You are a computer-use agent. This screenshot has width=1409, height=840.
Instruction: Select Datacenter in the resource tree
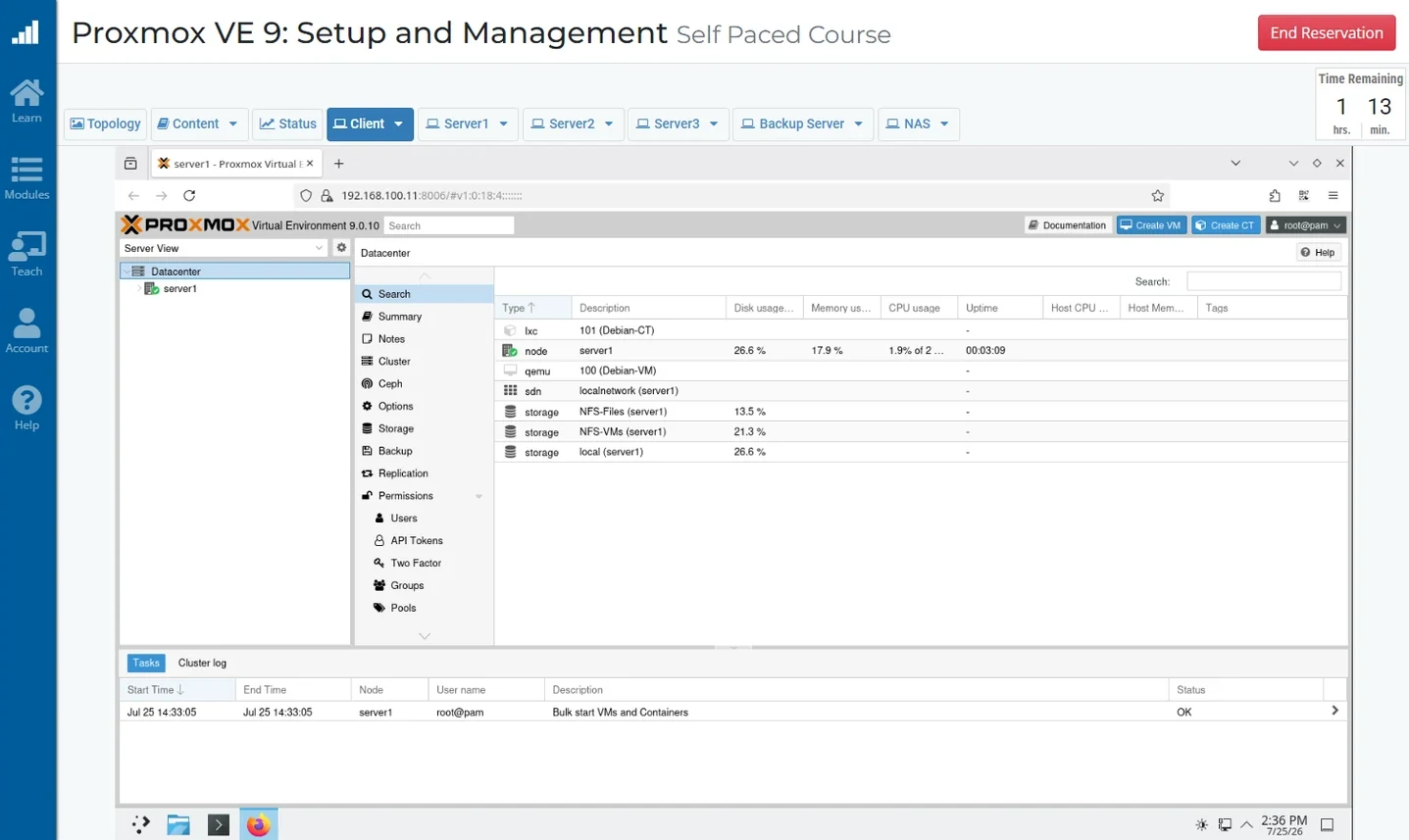(234, 272)
